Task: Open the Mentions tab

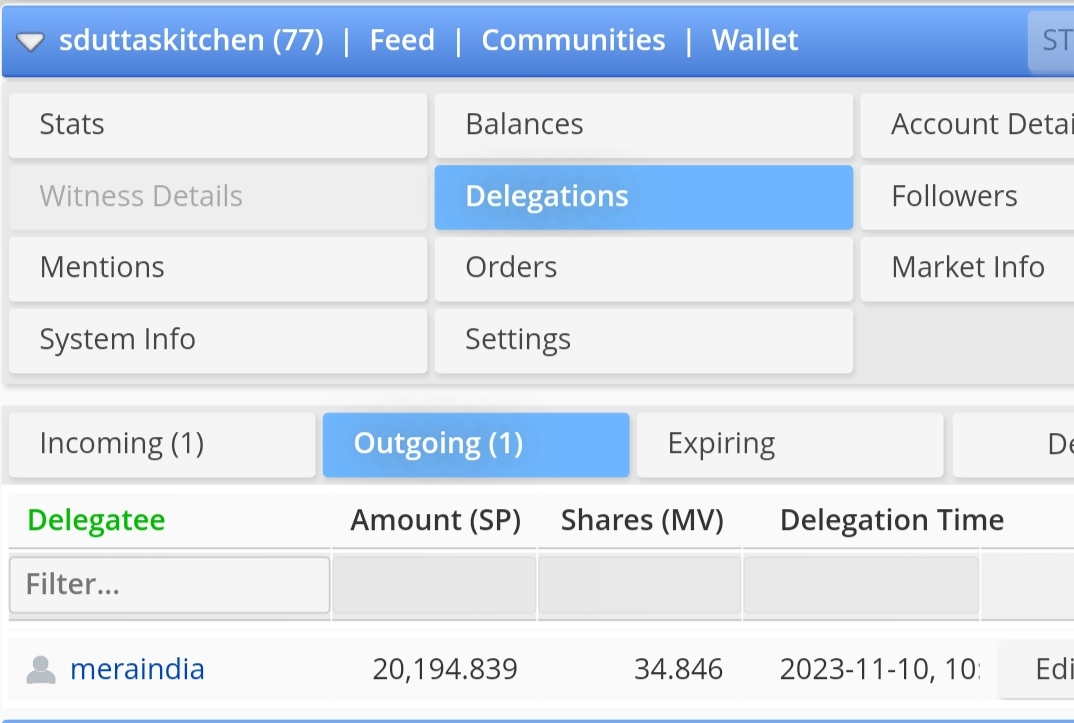Action: [x=218, y=268]
